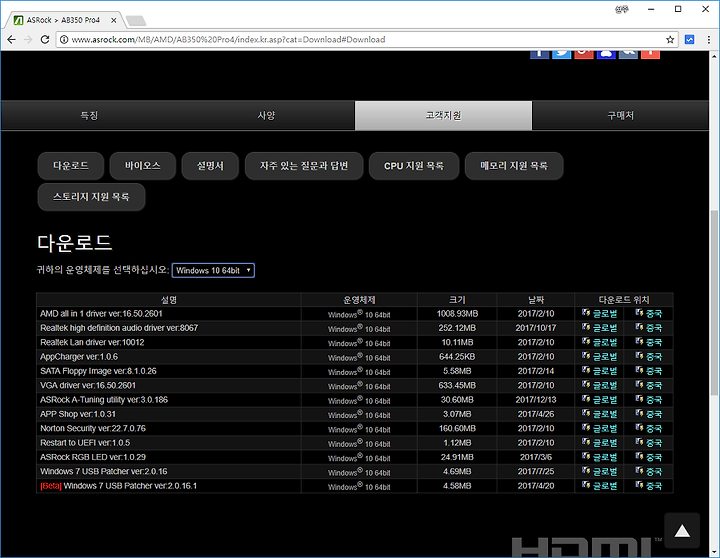720x558 pixels.
Task: Click text 'Realtek high definition audio driver ver:8067'
Action: 119,328
